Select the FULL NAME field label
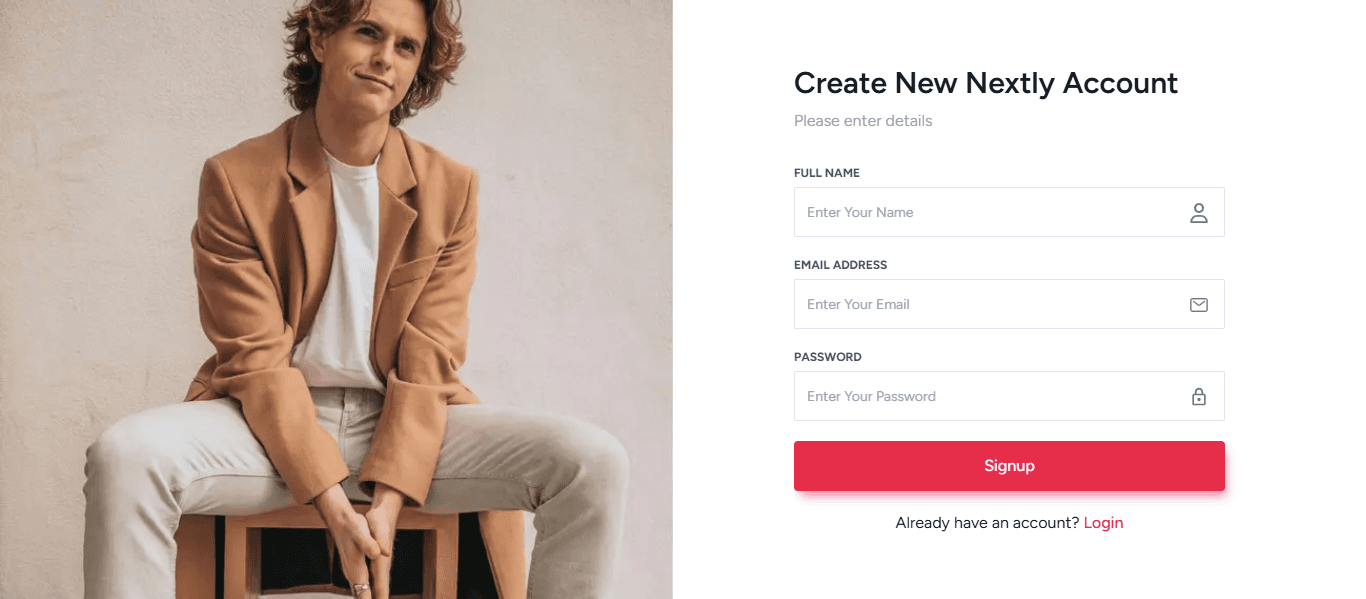1366x599 pixels. point(826,172)
